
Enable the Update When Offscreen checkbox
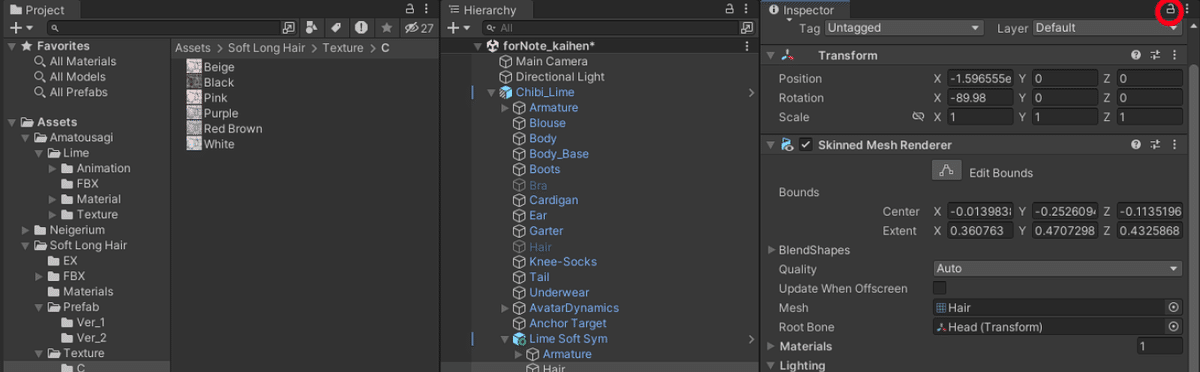(x=939, y=288)
